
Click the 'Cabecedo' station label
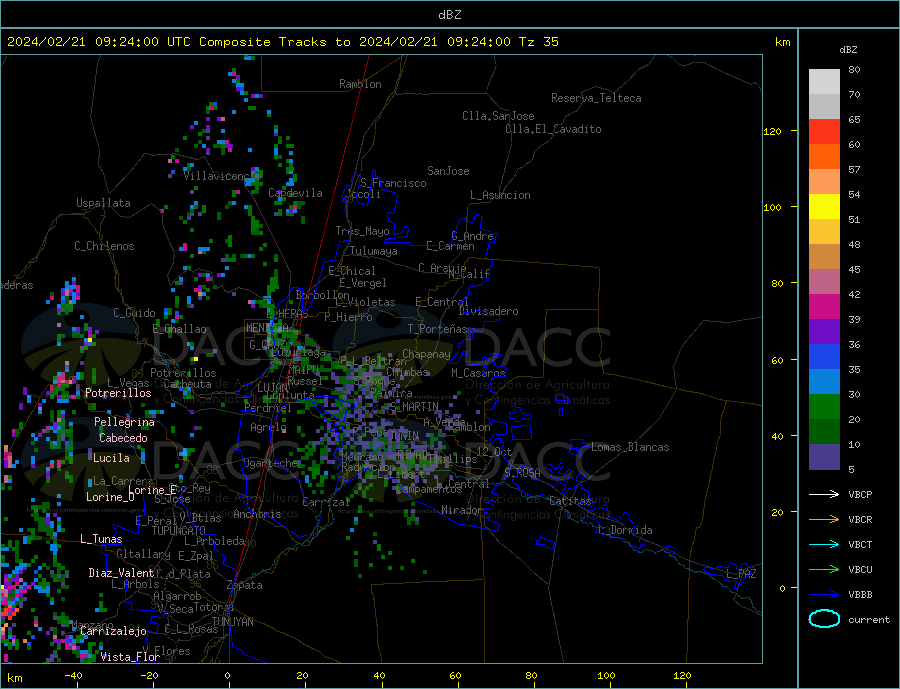click(123, 438)
